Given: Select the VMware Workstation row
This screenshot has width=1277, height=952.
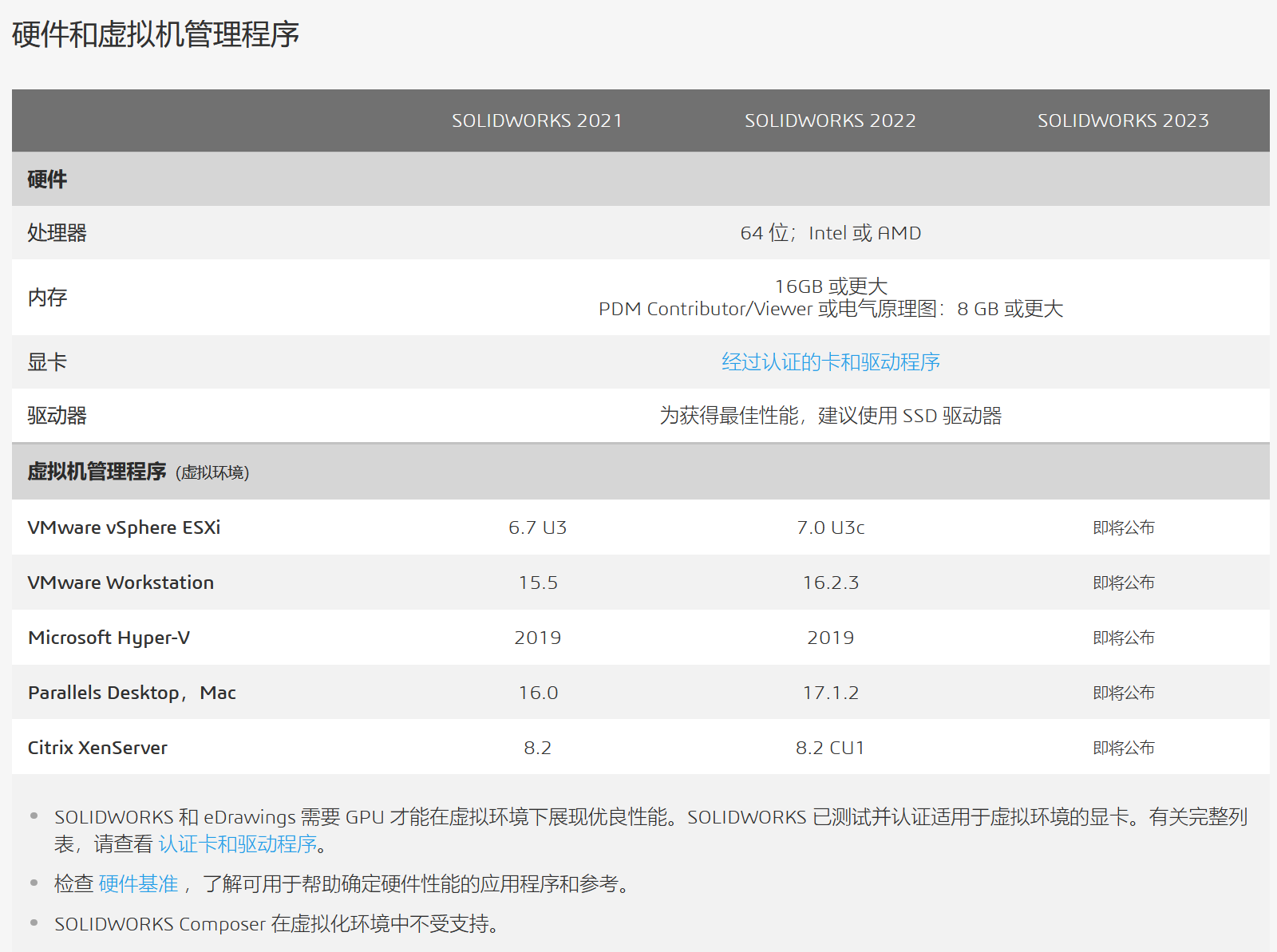Looking at the screenshot, I should (121, 582).
